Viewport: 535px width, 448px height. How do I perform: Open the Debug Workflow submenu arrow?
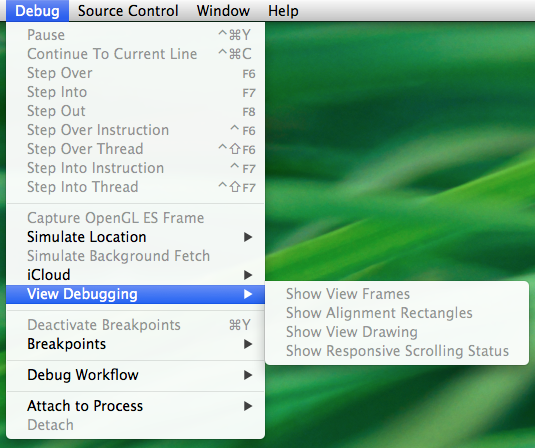(248, 375)
